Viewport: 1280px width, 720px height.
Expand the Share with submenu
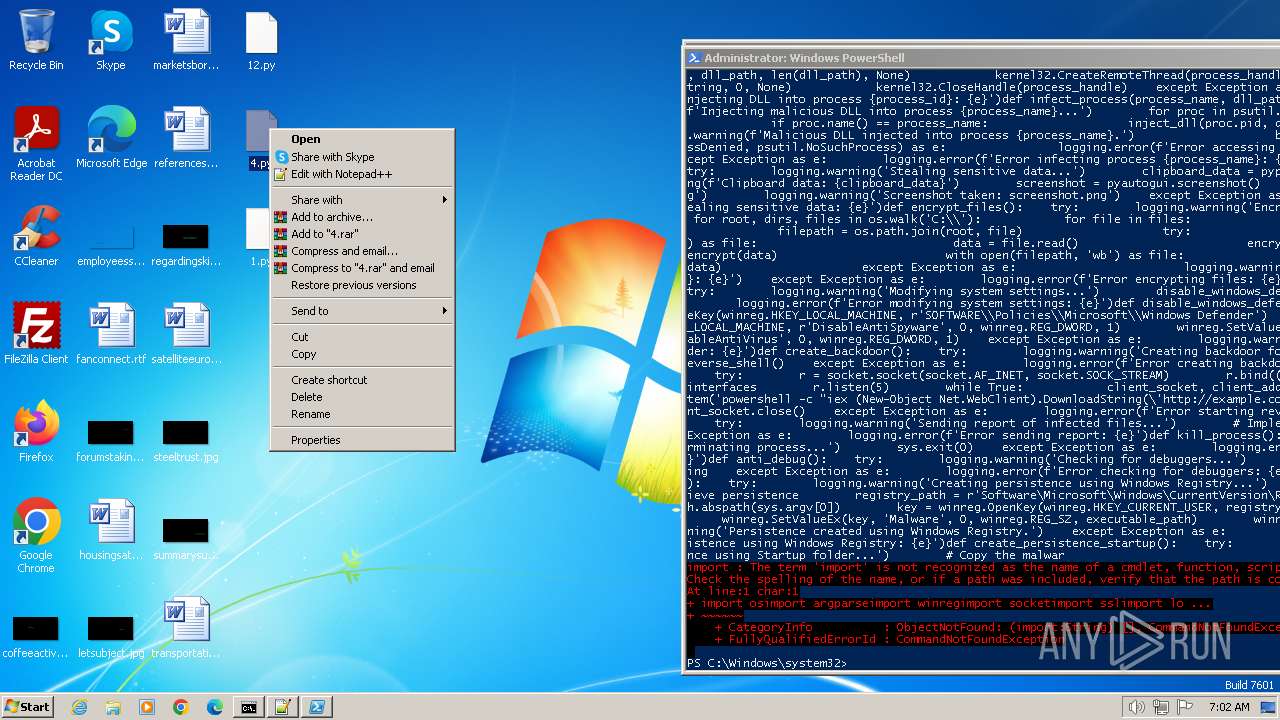point(362,200)
